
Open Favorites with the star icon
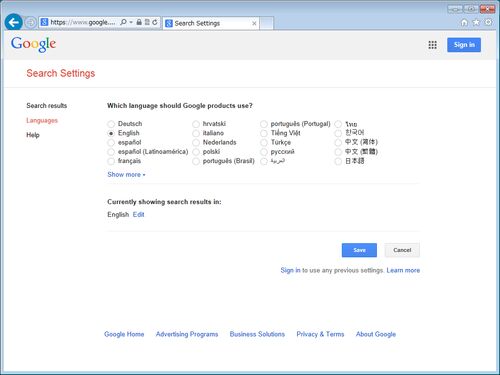click(x=476, y=22)
